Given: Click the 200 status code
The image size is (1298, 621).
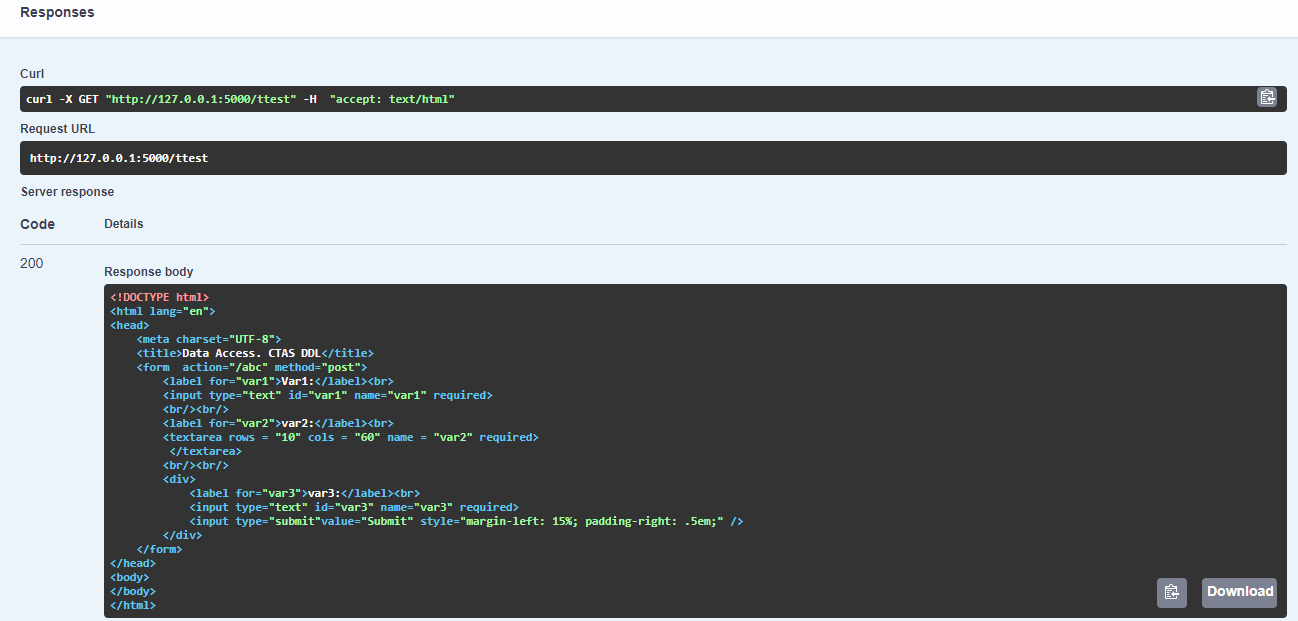Looking at the screenshot, I should pos(31,263).
